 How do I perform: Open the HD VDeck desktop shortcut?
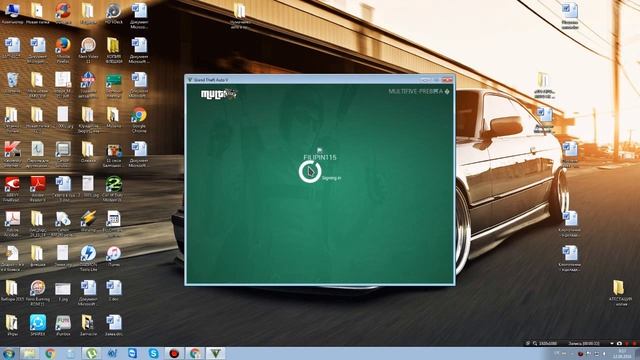point(113,13)
